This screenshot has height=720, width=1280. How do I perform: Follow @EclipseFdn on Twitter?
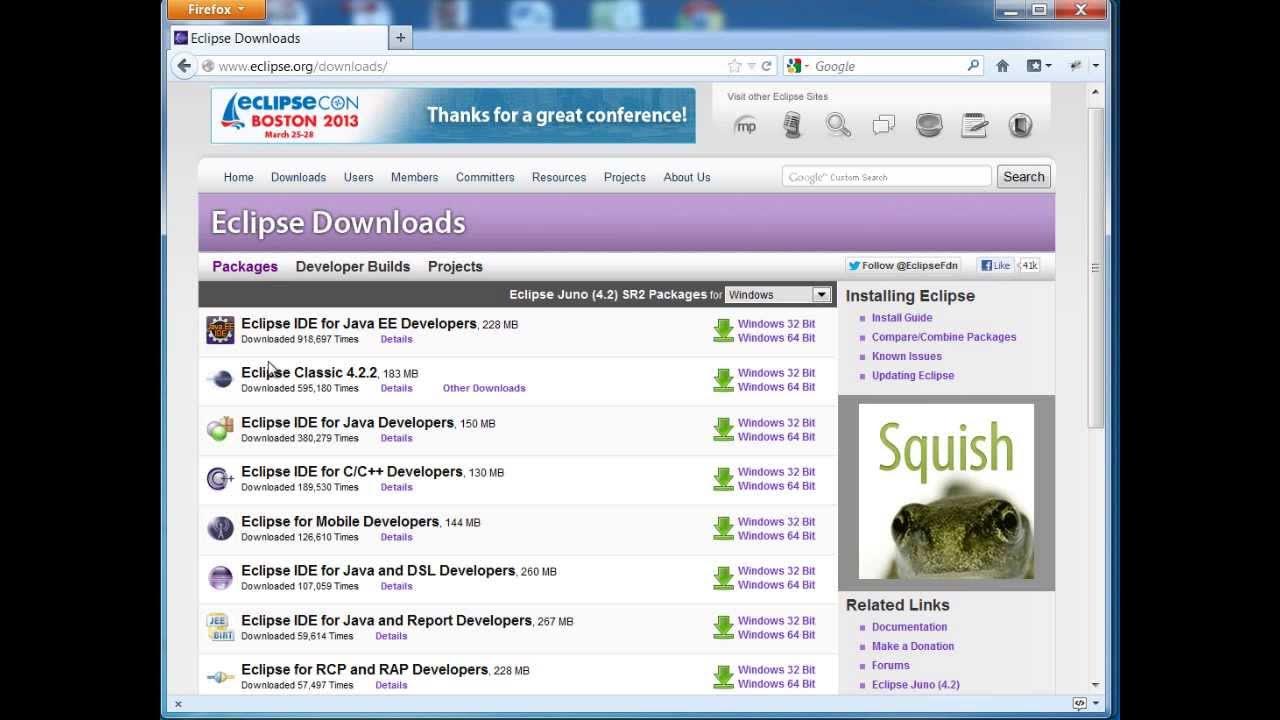coord(903,265)
